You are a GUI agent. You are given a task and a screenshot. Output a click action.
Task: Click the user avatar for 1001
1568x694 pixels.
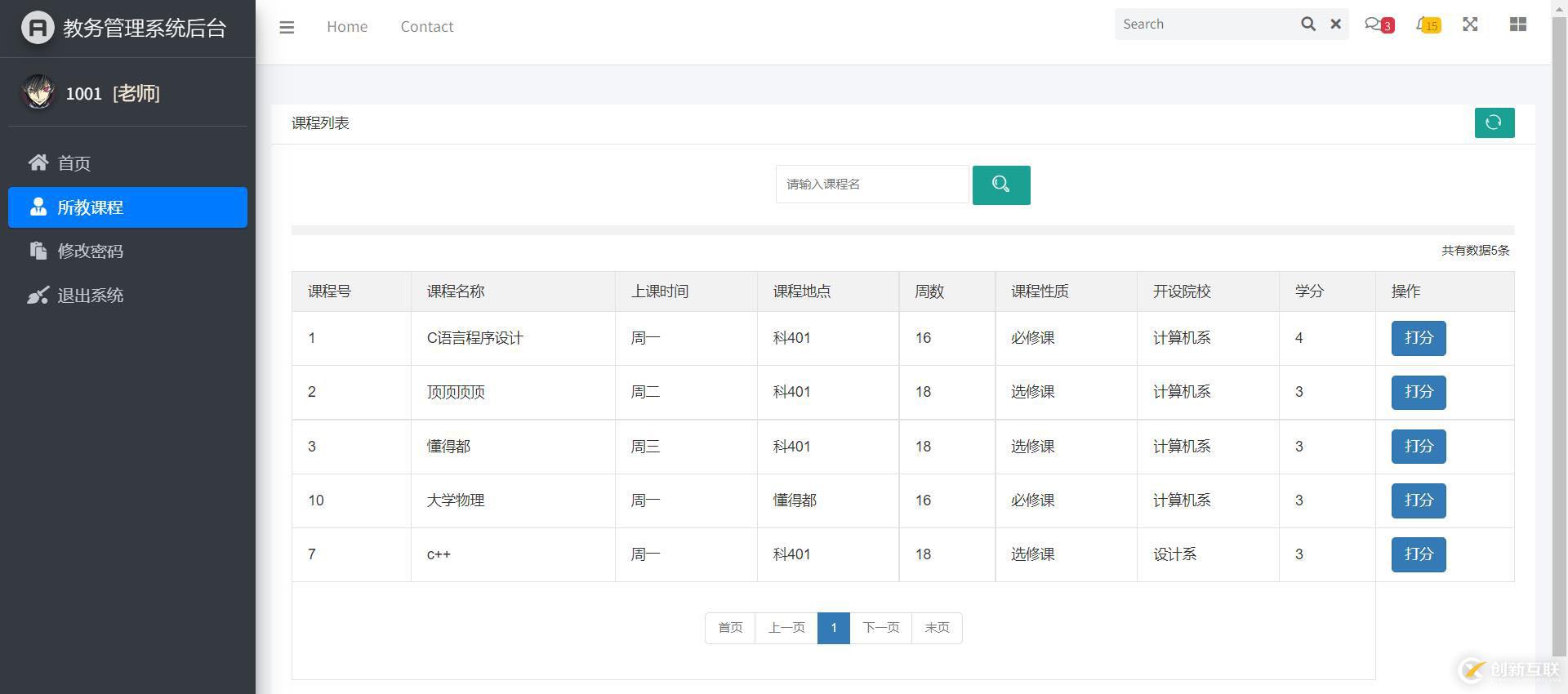[x=38, y=92]
